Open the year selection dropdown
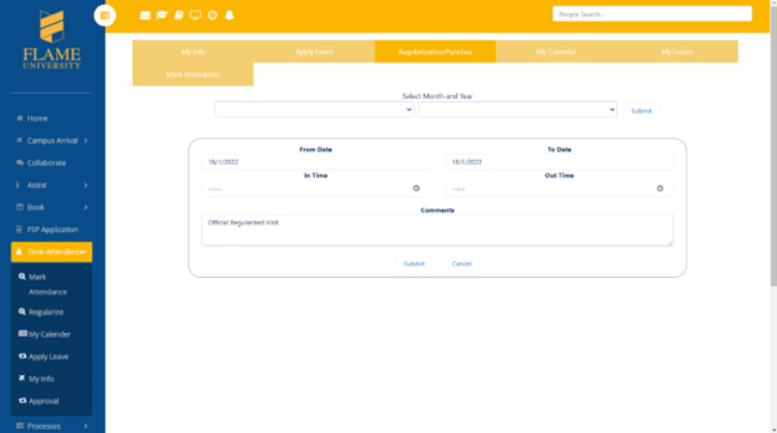777x433 pixels. click(517, 109)
